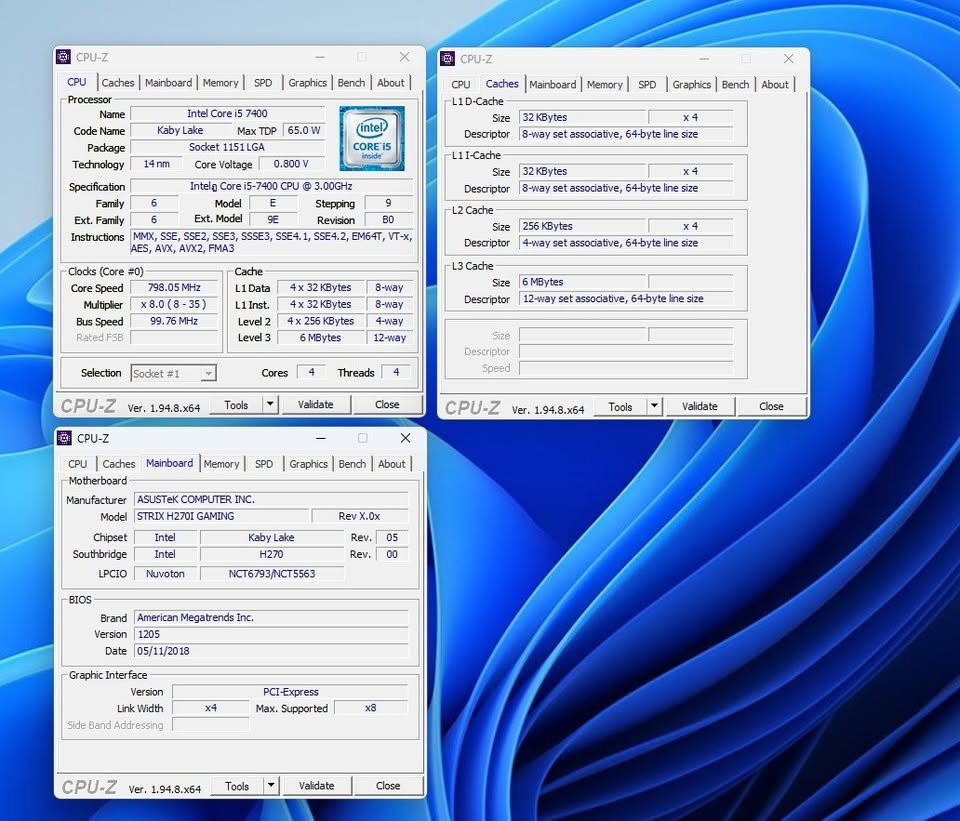Click CPU-Z title bar icon in the Mainboard window
Viewport: 960px width, 821px height.
tap(64, 438)
